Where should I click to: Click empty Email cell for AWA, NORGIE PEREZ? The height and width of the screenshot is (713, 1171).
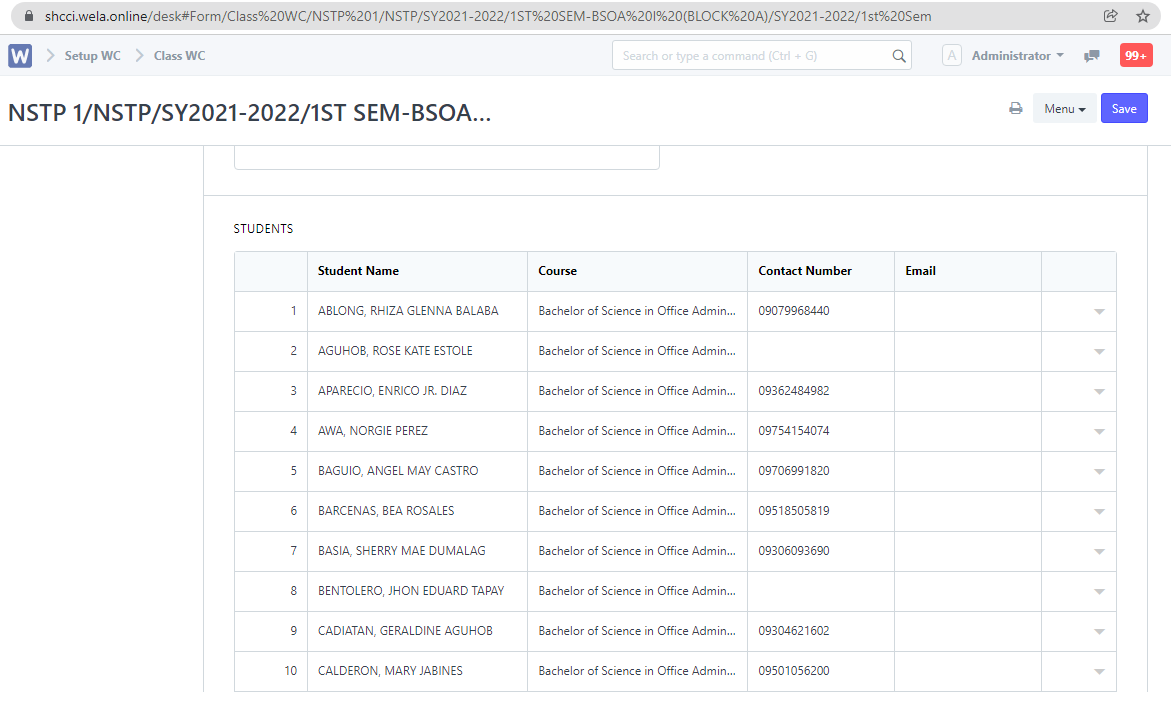(967, 431)
